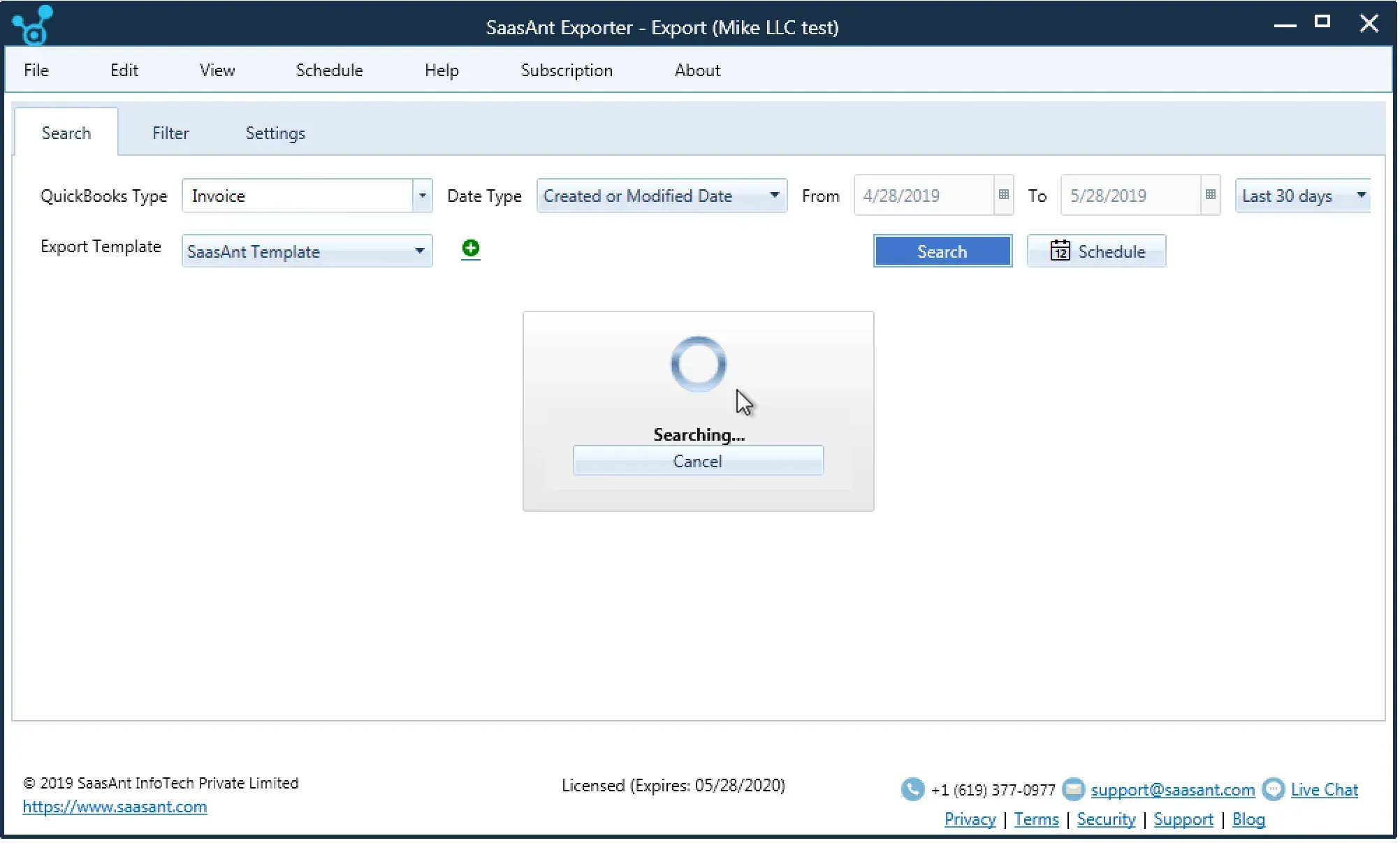This screenshot has width=1400, height=843.
Task: Open the Date Type combo box
Action: coord(662,196)
